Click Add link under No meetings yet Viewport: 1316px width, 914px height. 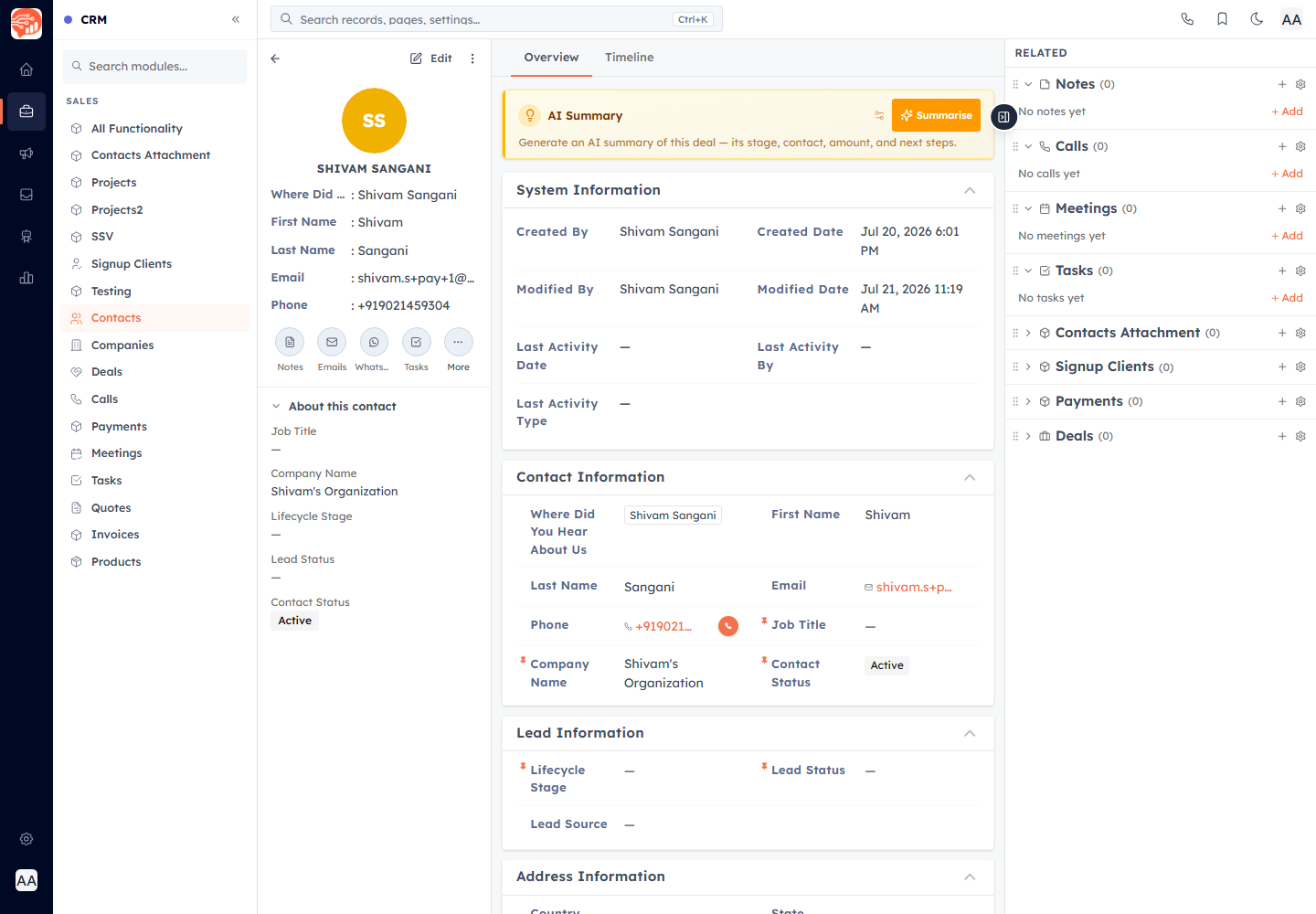tap(1288, 236)
